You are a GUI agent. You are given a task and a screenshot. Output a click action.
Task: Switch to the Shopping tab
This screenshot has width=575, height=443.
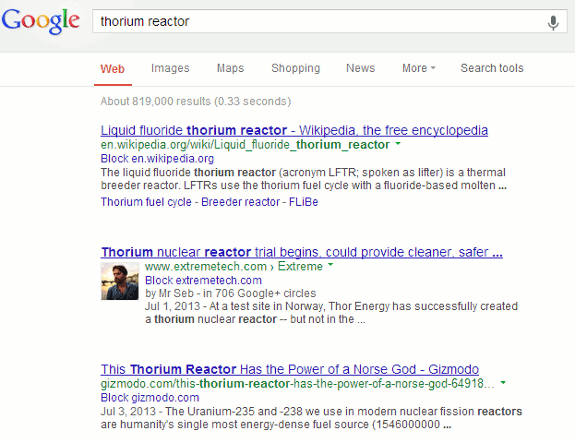tap(296, 68)
